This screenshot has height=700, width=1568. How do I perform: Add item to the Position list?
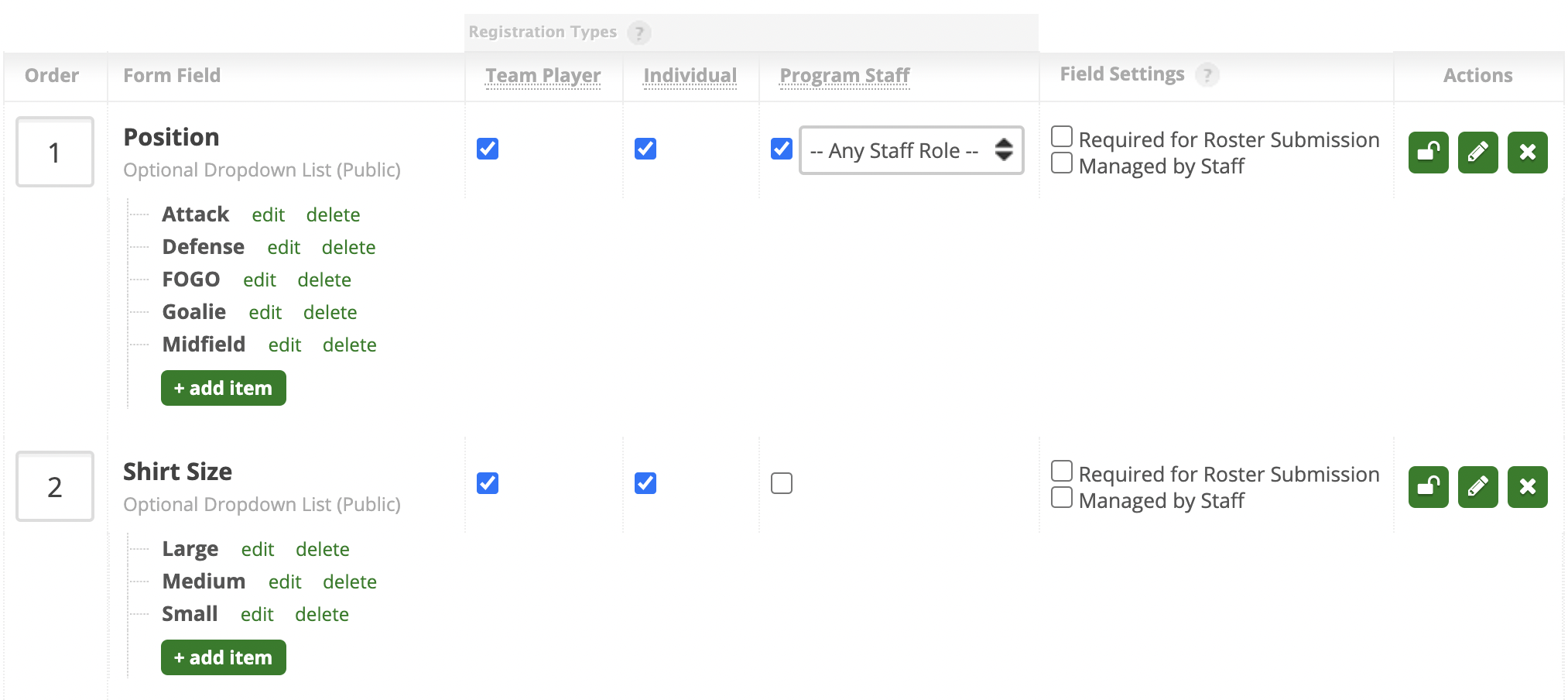(224, 388)
